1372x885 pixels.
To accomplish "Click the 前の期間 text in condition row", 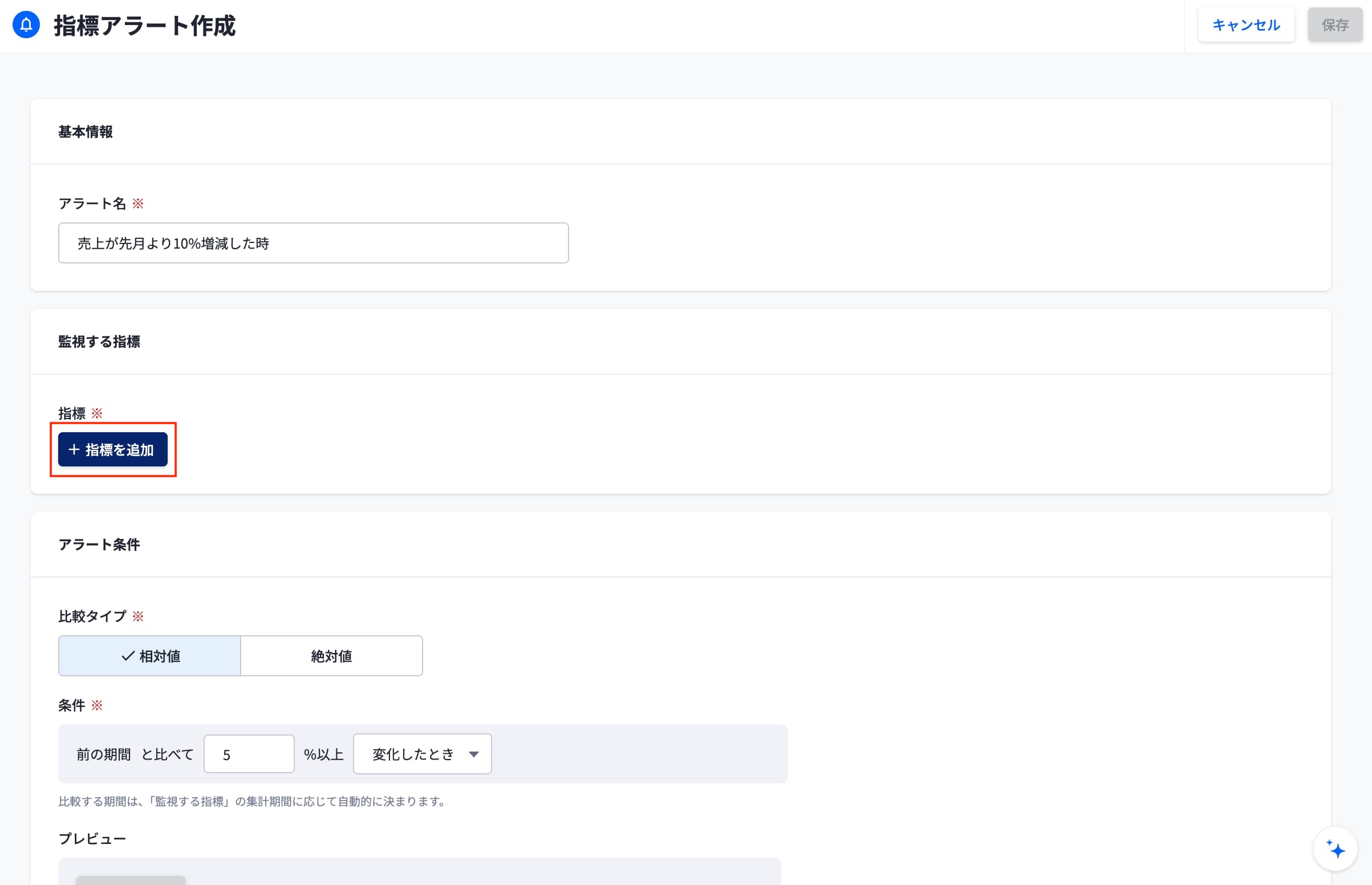I will 103,754.
